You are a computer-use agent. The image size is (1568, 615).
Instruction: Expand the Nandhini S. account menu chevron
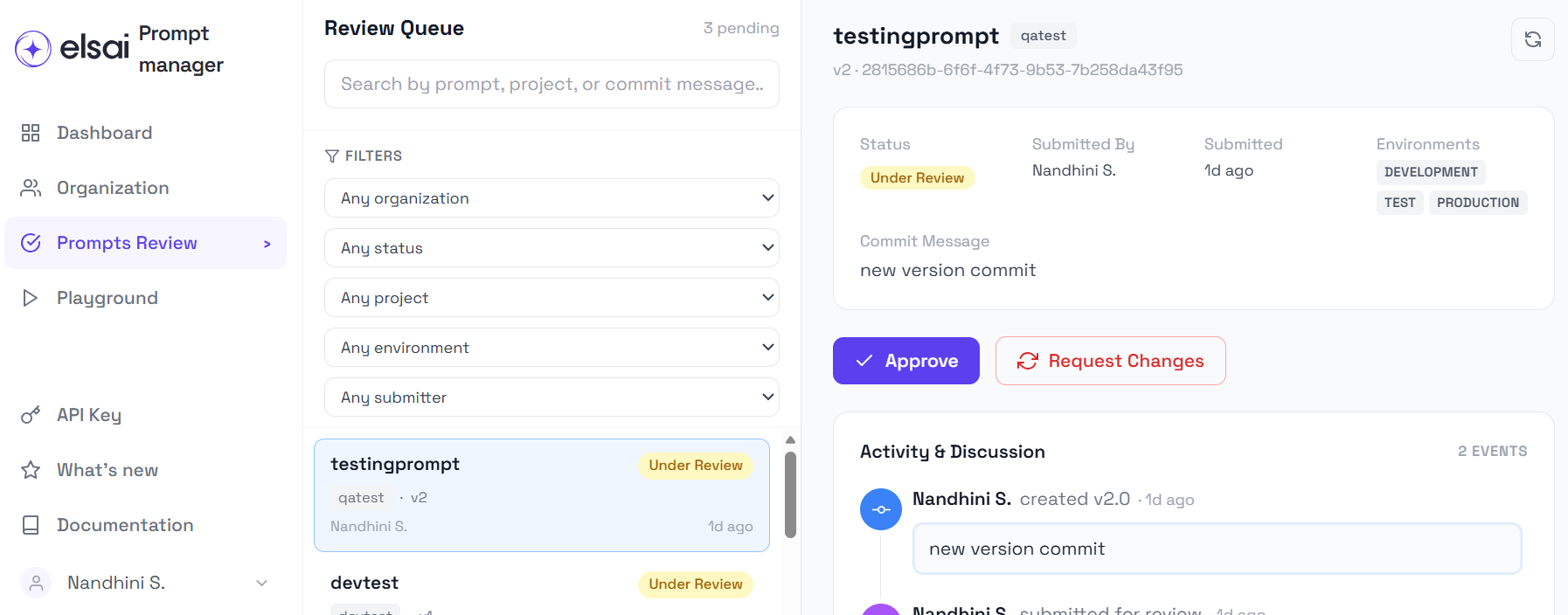tap(261, 583)
